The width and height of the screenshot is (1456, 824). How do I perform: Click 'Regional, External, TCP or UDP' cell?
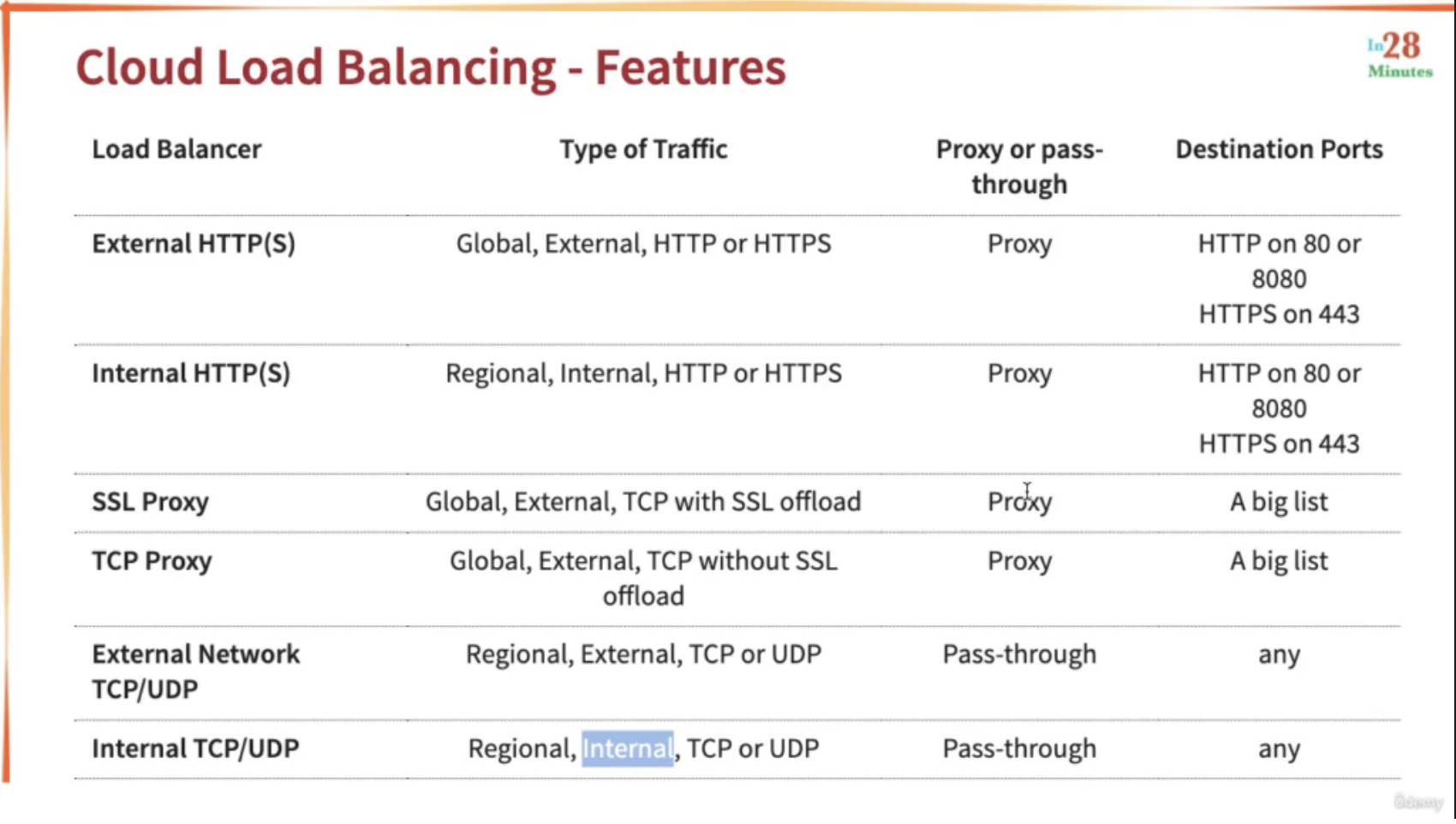(643, 654)
